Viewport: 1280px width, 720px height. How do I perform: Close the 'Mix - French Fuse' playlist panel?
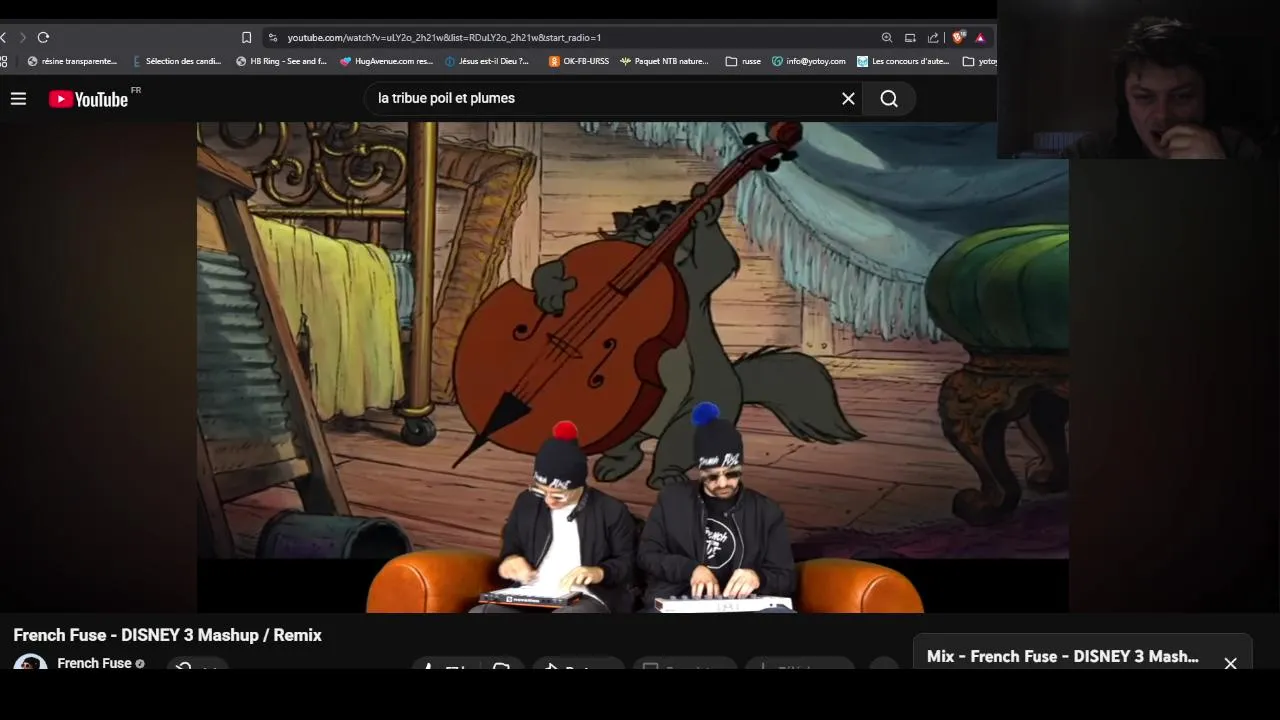(x=1230, y=663)
